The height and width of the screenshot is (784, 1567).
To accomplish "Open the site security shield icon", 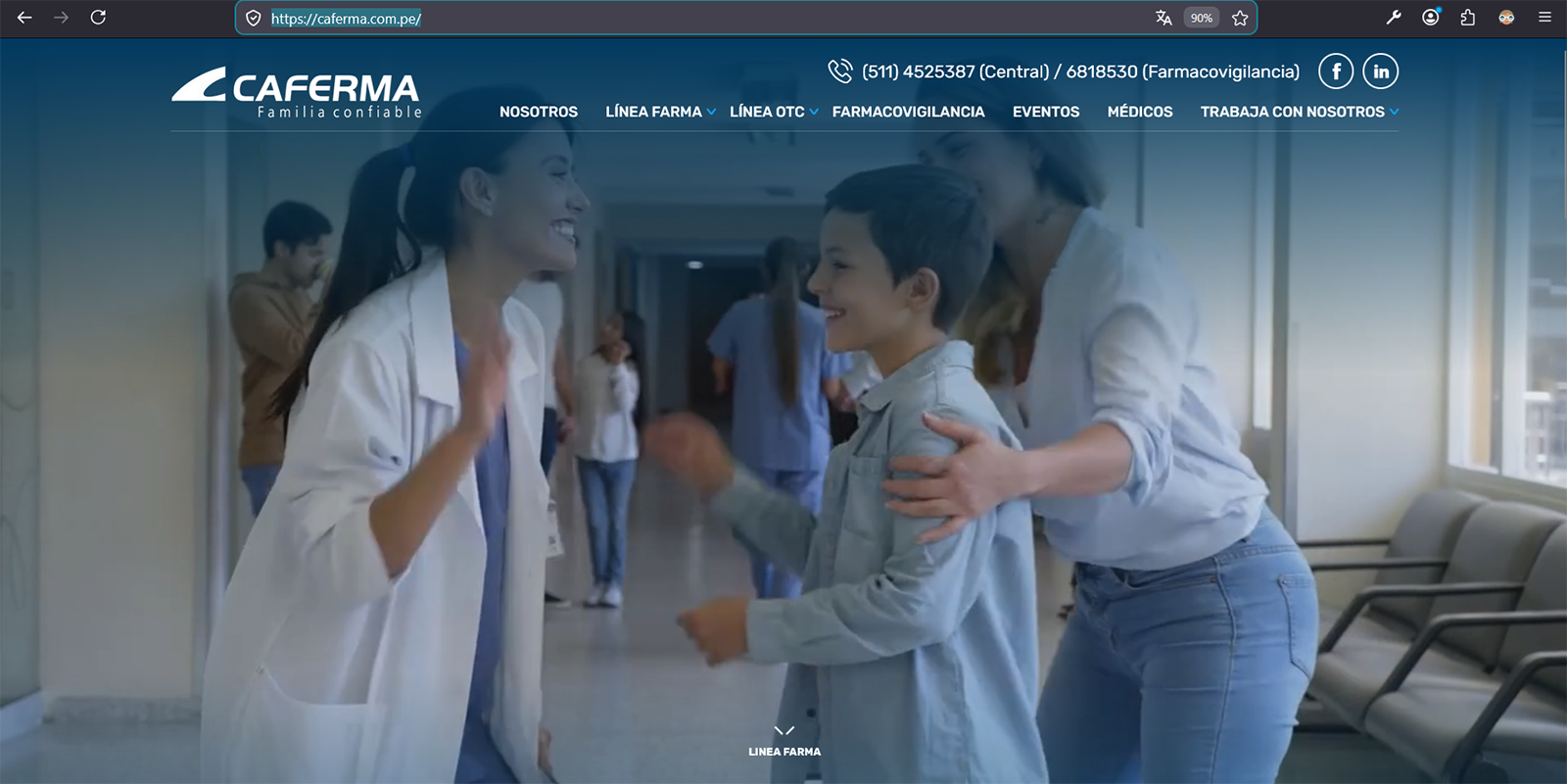I will point(253,19).
